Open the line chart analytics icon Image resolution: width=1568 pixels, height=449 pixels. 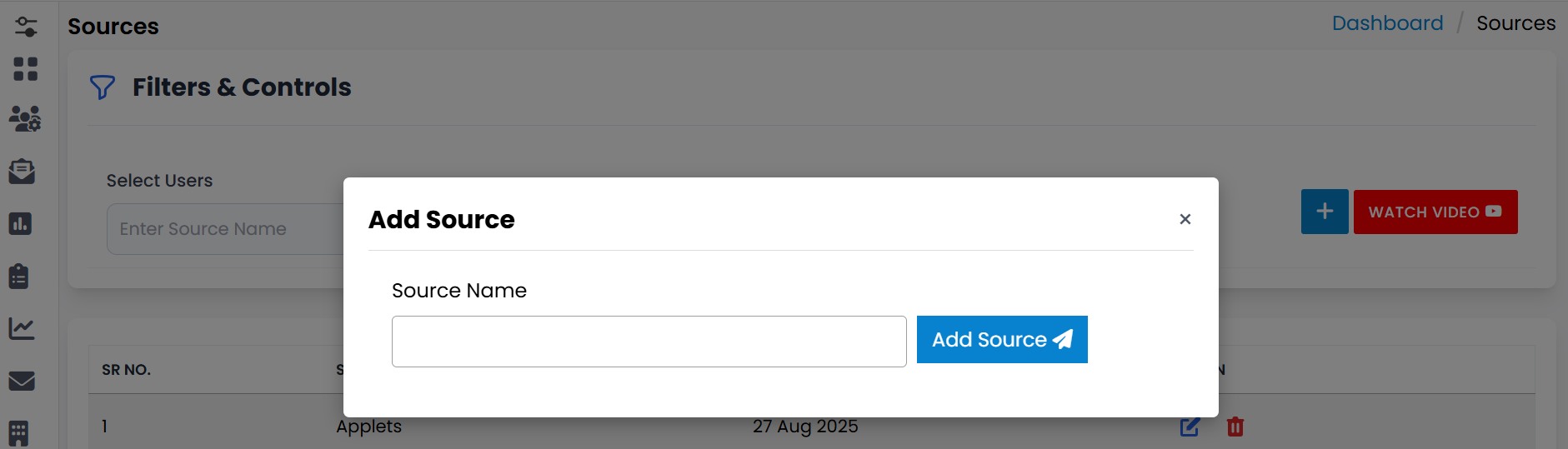click(x=22, y=328)
